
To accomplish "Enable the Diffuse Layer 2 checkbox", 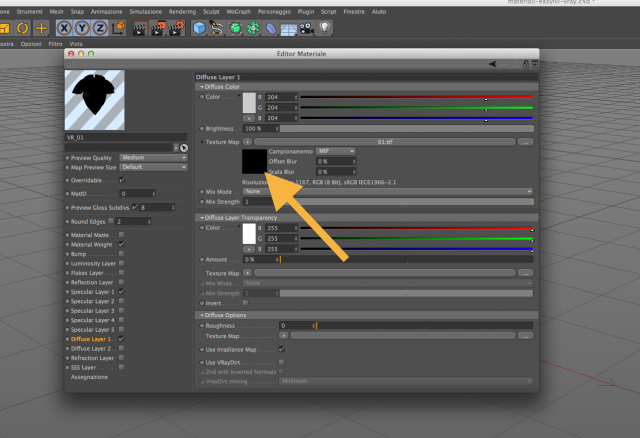I will click(121, 348).
